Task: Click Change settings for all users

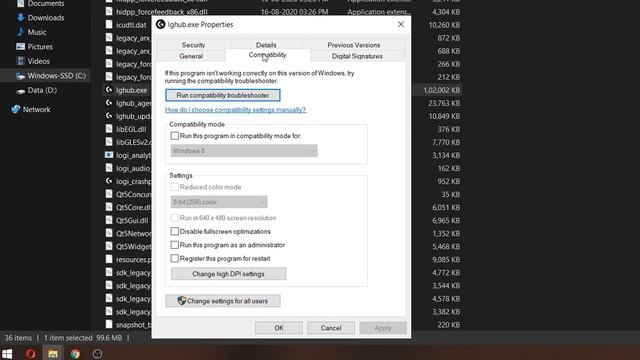Action: [x=223, y=301]
